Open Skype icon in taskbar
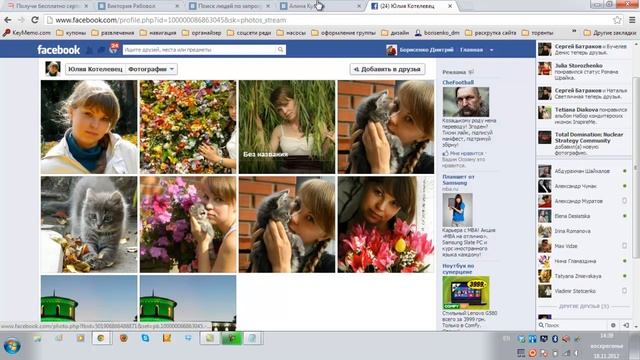 click(x=145, y=338)
